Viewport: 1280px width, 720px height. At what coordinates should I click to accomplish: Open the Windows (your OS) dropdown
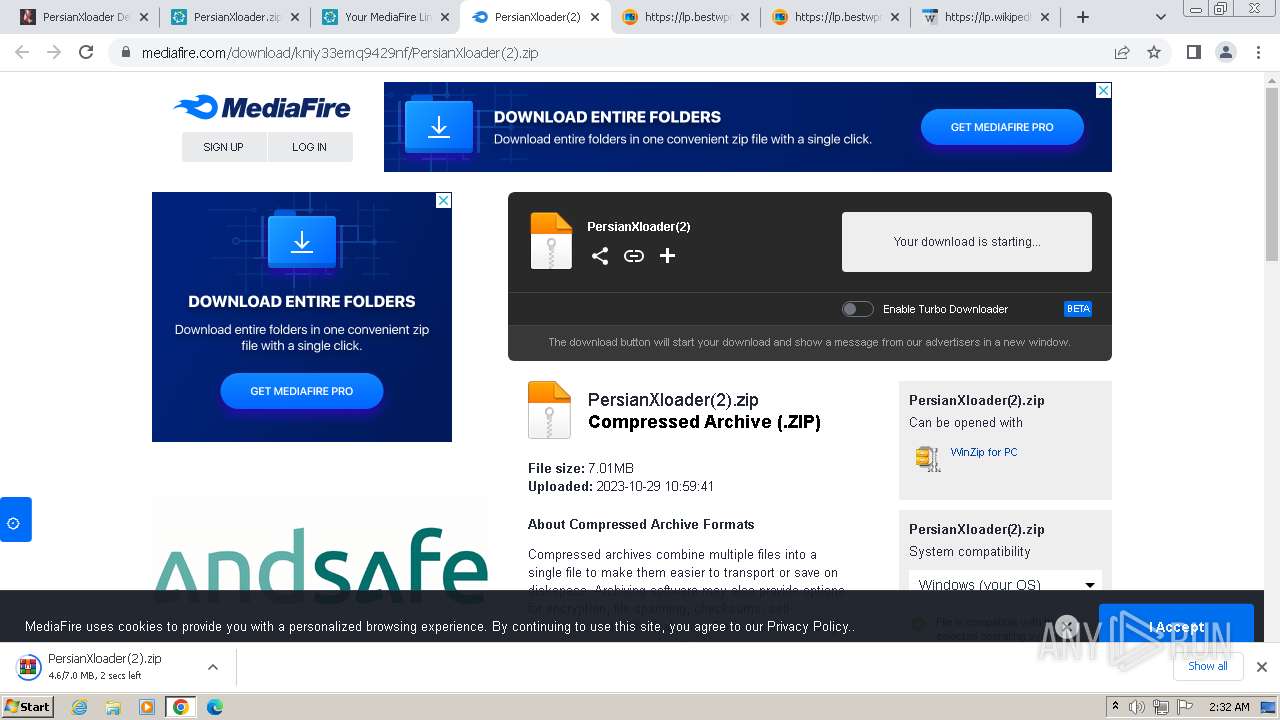pos(1005,584)
